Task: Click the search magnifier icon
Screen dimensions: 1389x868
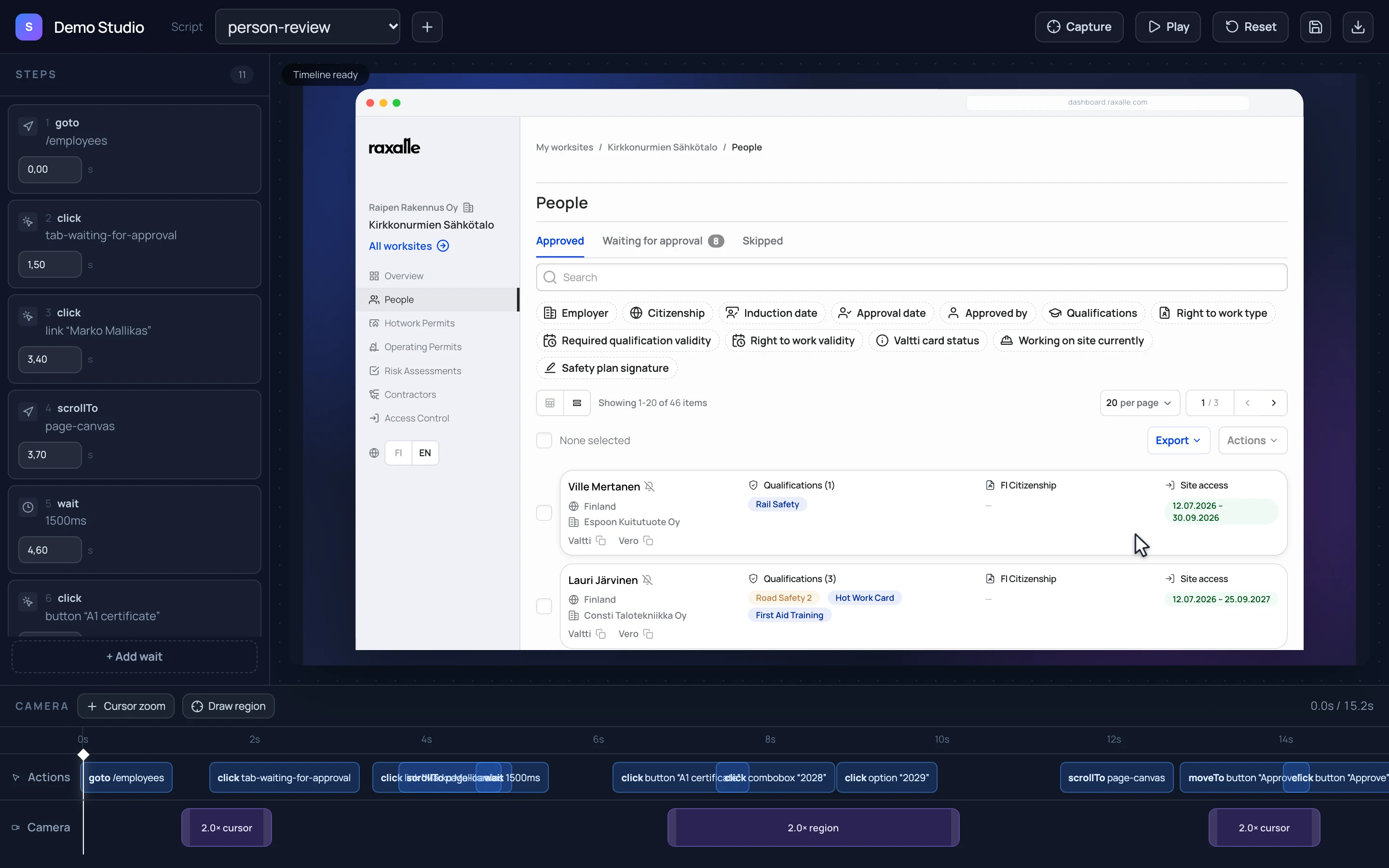Action: [x=550, y=277]
